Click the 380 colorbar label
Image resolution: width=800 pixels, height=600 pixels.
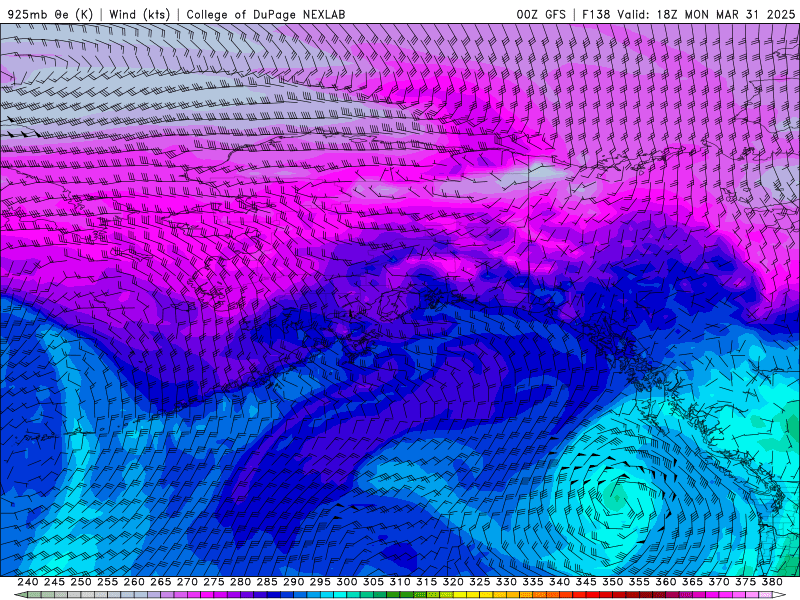(x=772, y=582)
